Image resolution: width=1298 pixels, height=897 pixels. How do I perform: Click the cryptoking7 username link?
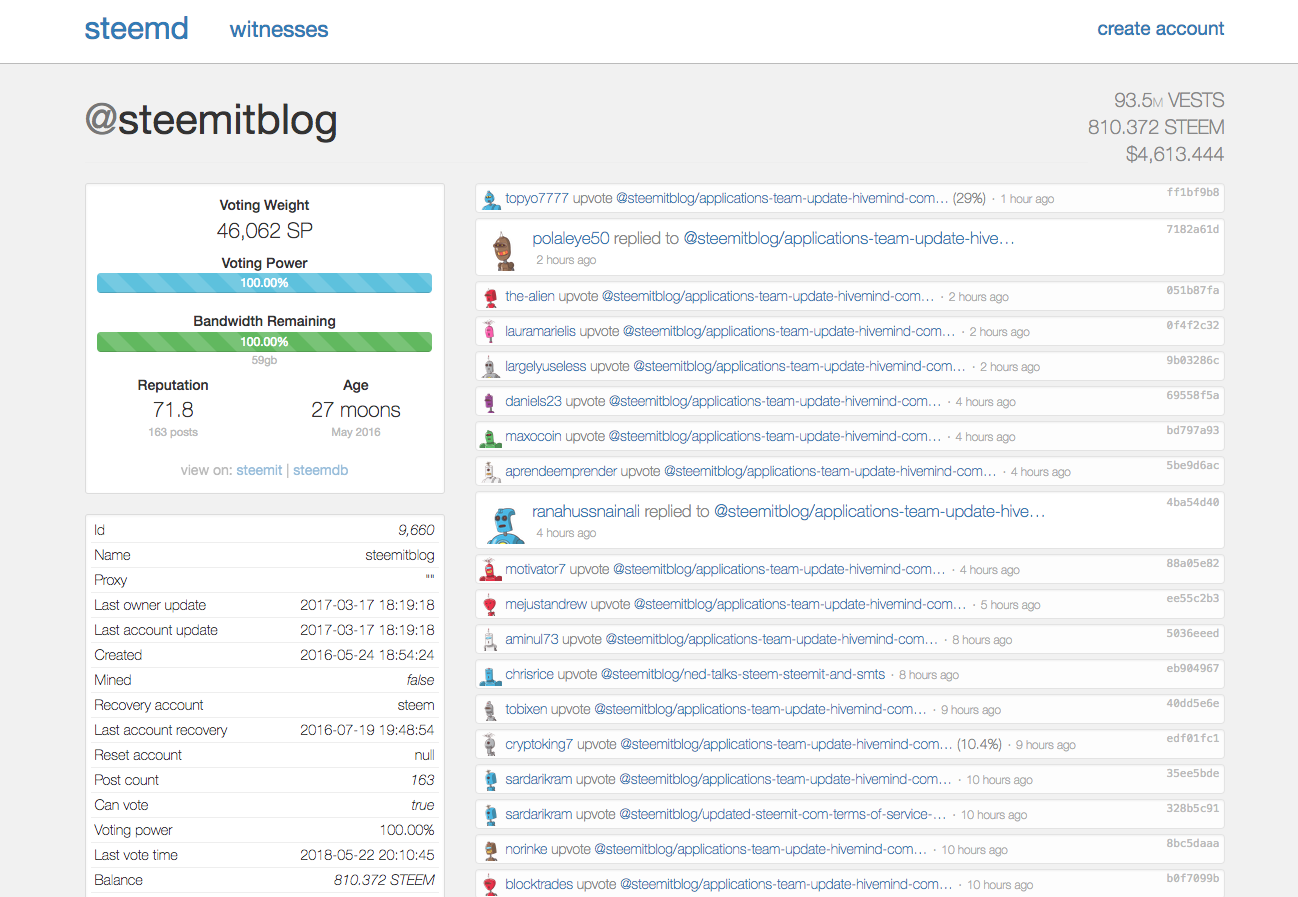click(539, 745)
